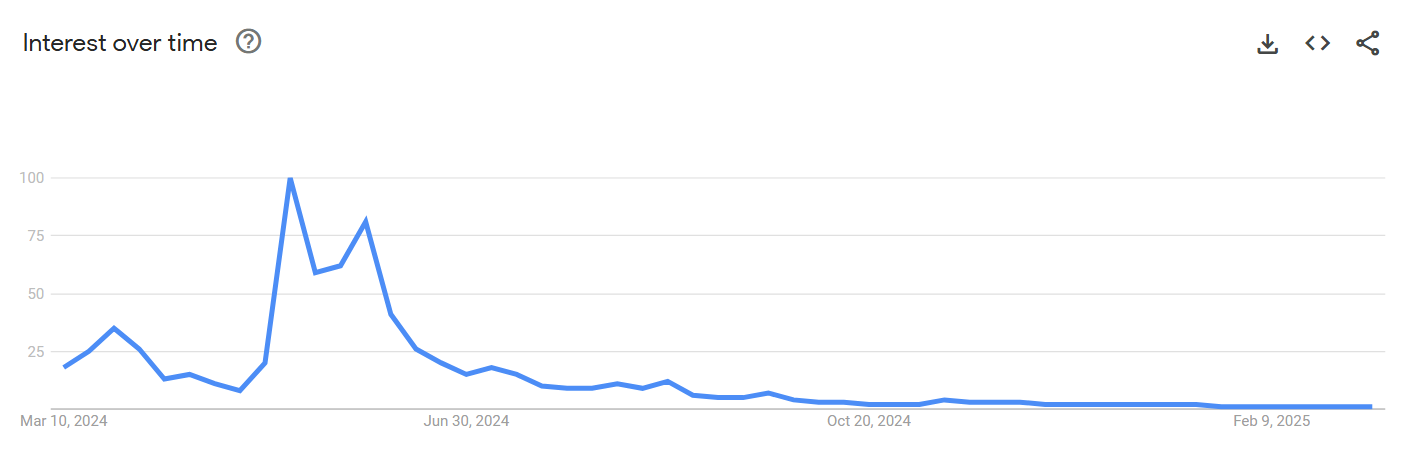Click the Oct 20, 2024 axis label
The height and width of the screenshot is (458, 1412).
(x=868, y=421)
